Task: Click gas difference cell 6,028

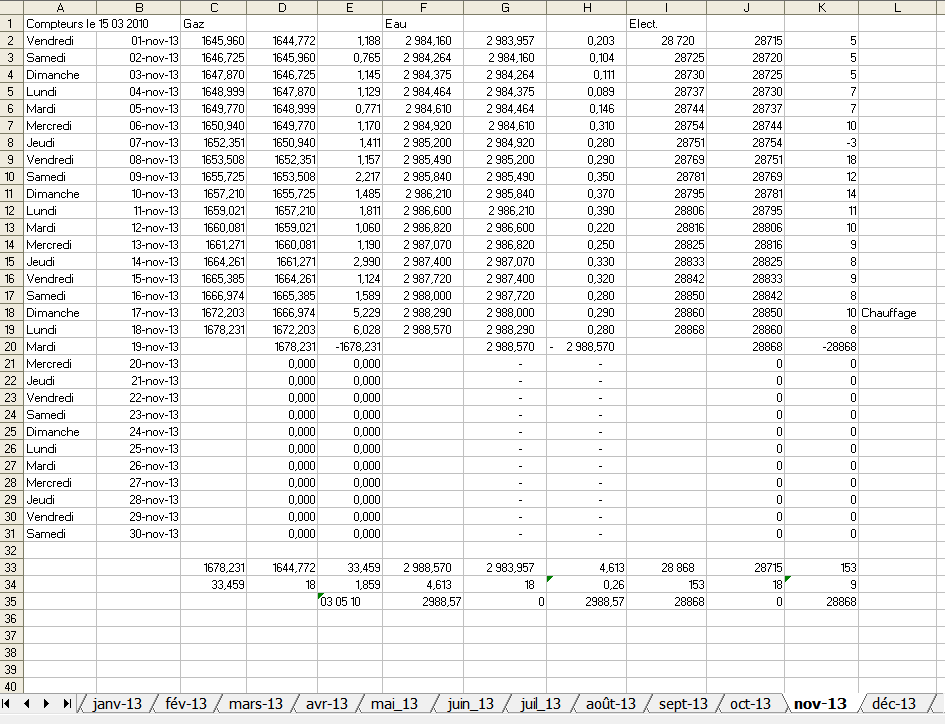Action: (350, 330)
